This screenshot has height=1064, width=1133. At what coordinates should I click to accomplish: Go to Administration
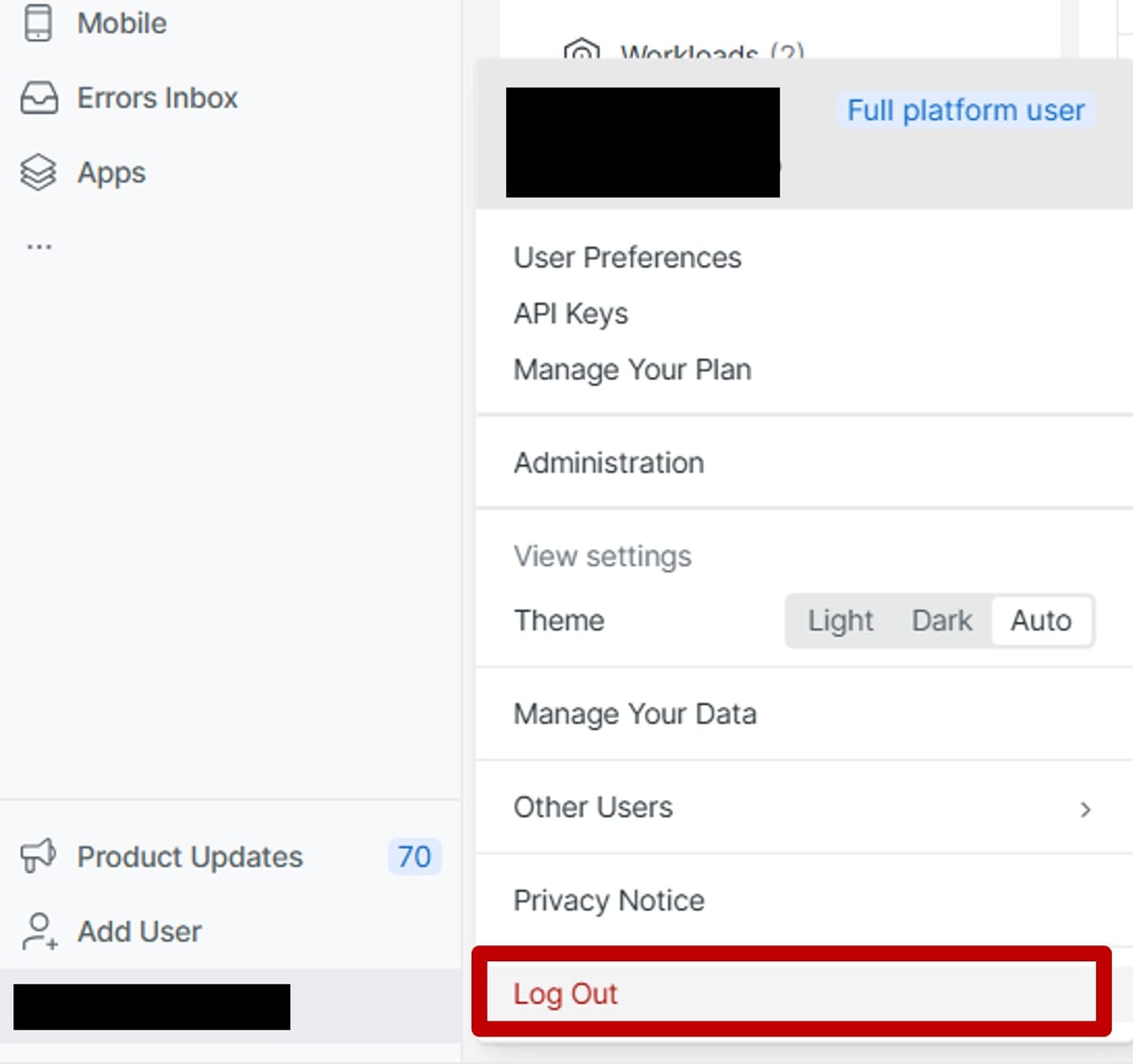609,463
